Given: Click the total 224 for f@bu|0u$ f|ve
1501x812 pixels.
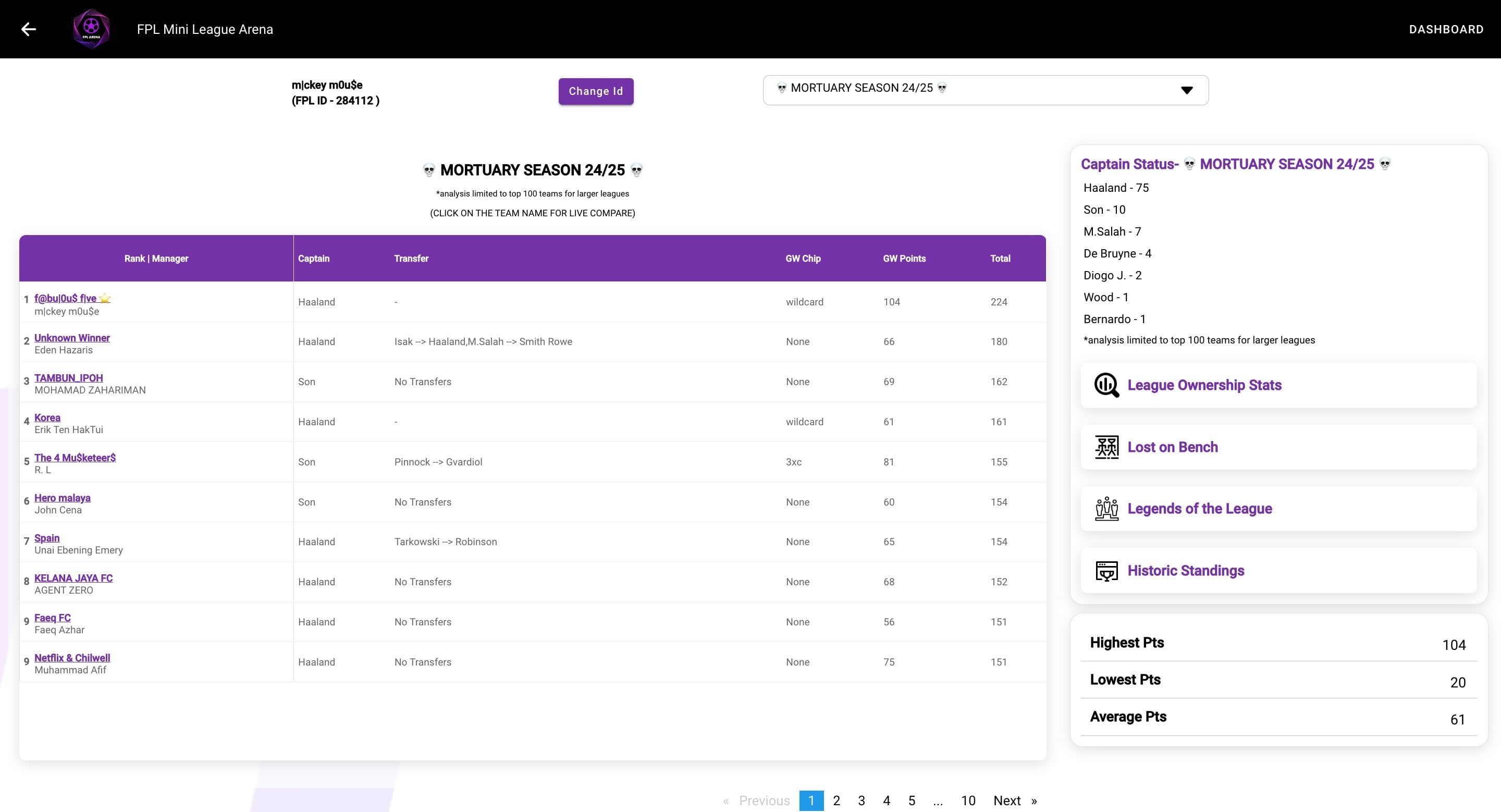Looking at the screenshot, I should pyautogui.click(x=999, y=302).
